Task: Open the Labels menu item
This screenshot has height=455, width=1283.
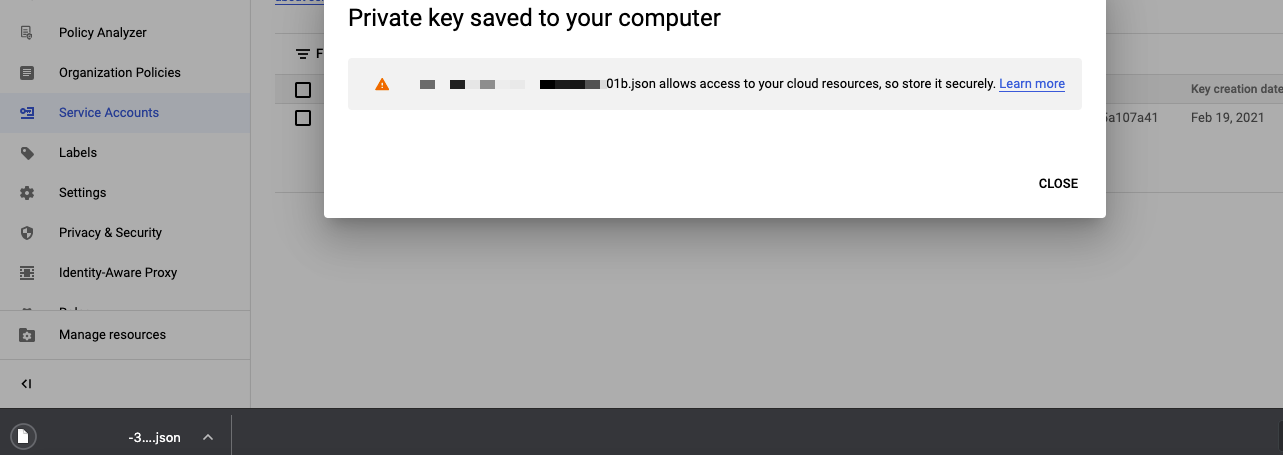Action: [x=78, y=153]
